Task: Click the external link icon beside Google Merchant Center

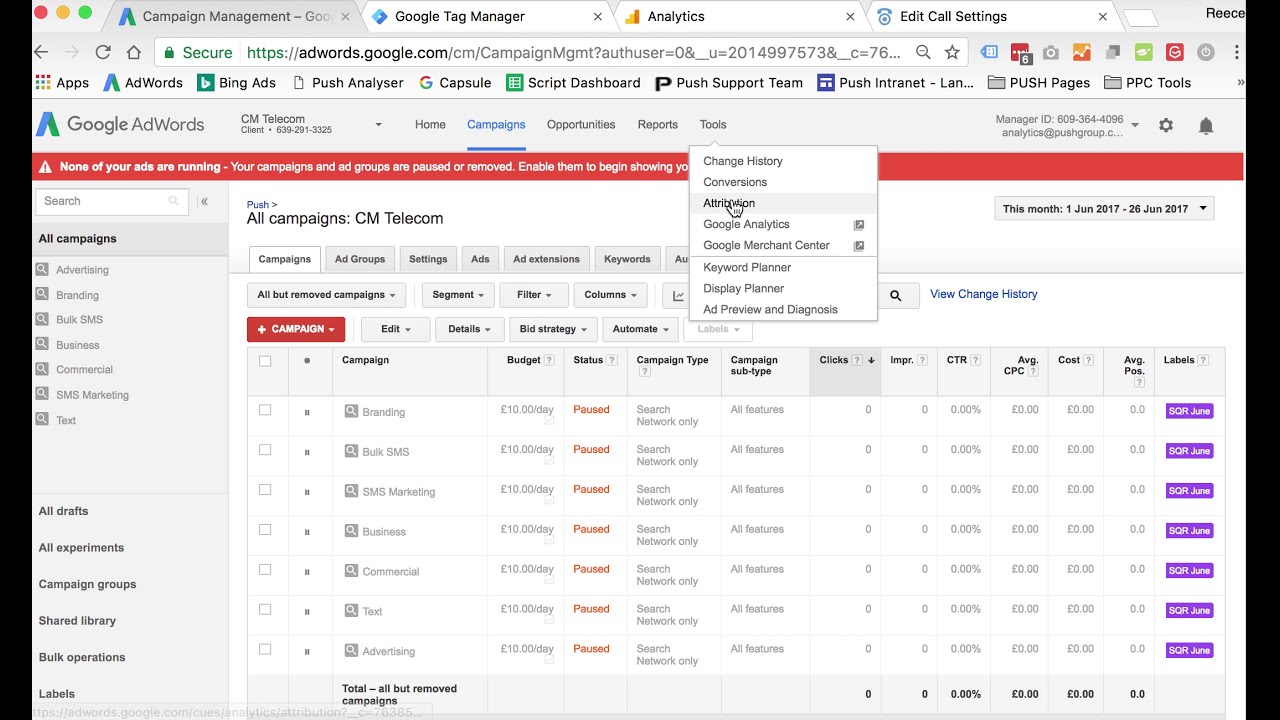Action: pos(859,246)
